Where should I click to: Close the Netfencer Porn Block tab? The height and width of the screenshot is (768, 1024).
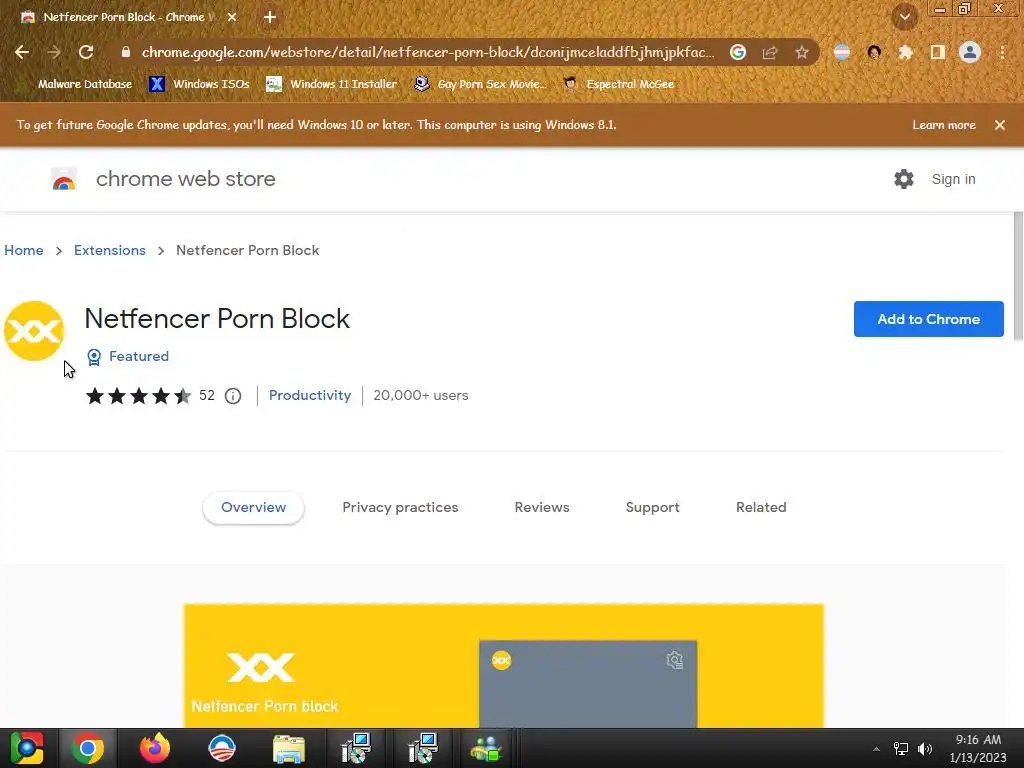232,17
